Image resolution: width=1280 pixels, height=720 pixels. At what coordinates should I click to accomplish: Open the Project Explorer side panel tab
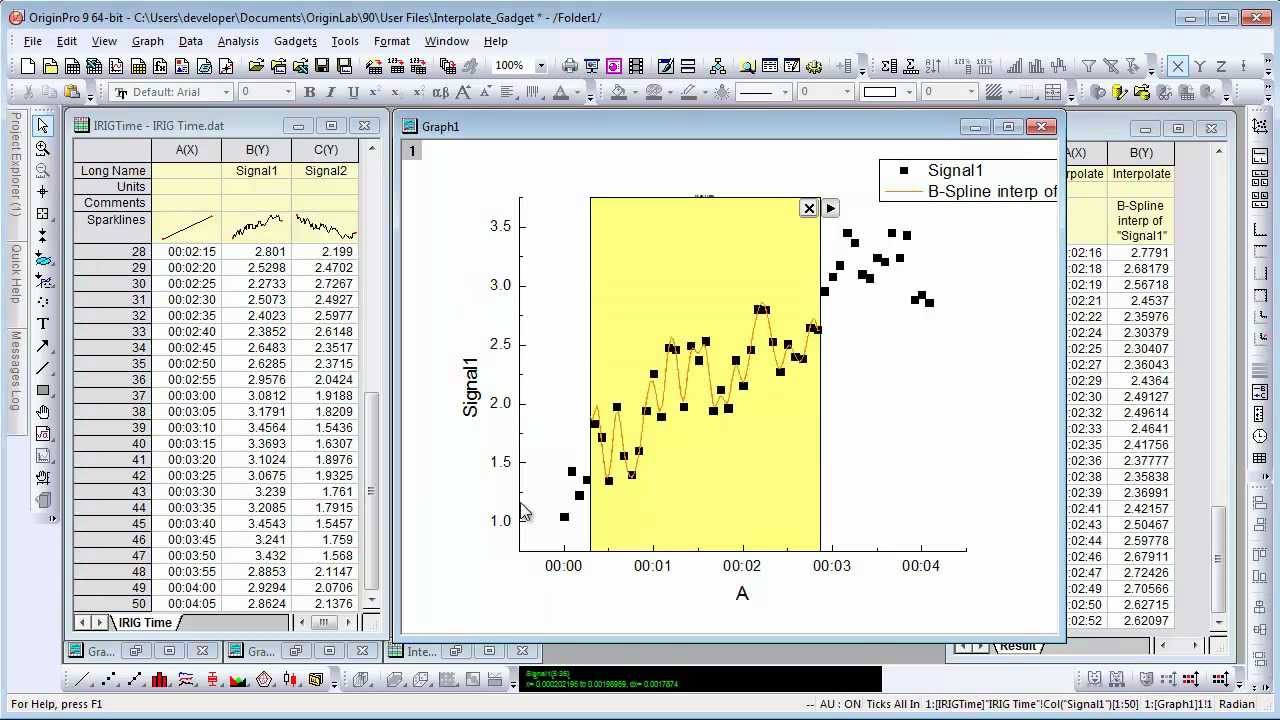(15, 164)
